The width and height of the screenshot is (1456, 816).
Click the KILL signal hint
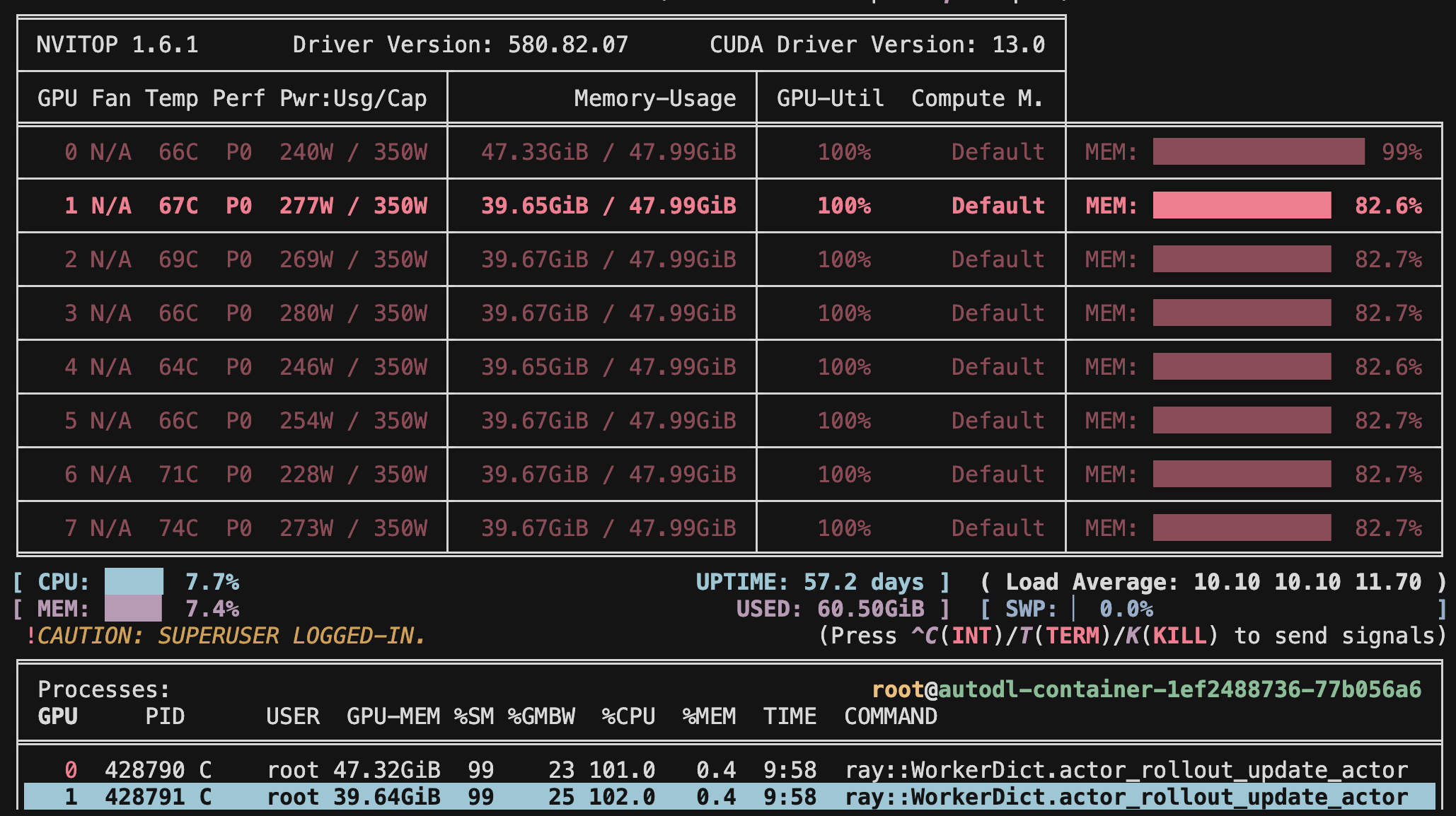point(1179,636)
